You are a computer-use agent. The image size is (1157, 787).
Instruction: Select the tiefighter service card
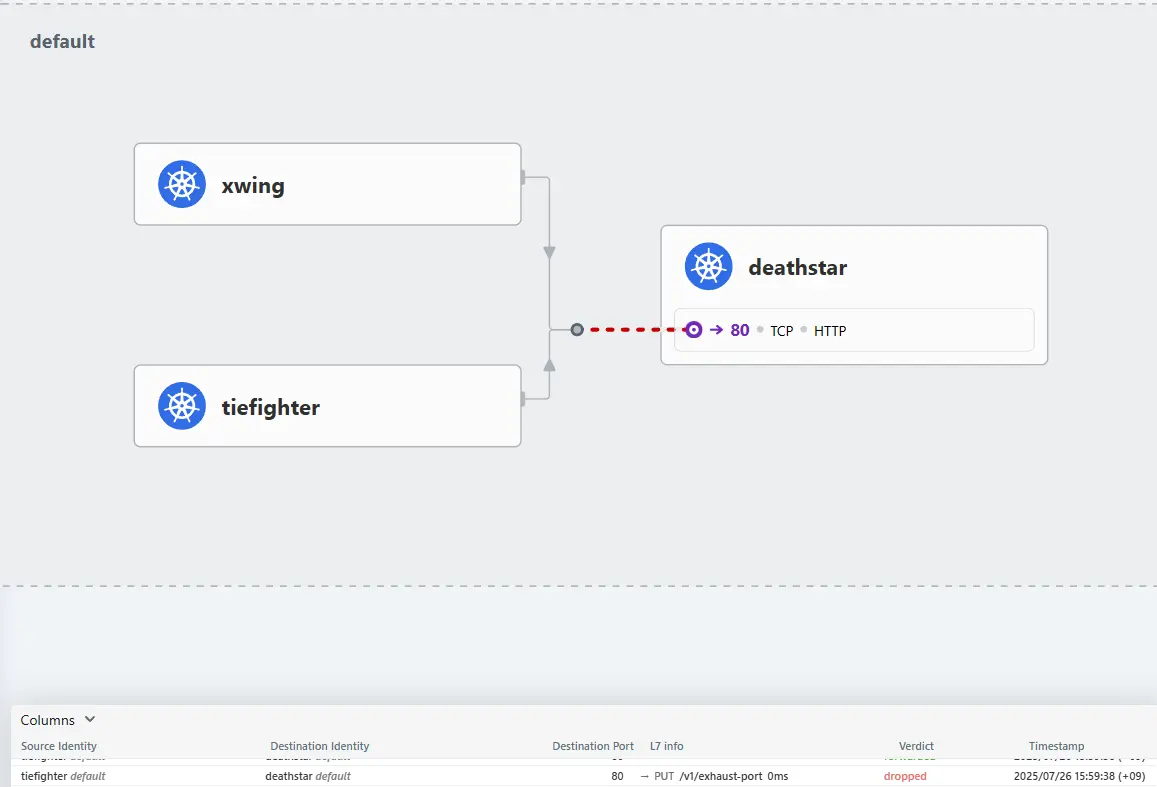coord(328,406)
